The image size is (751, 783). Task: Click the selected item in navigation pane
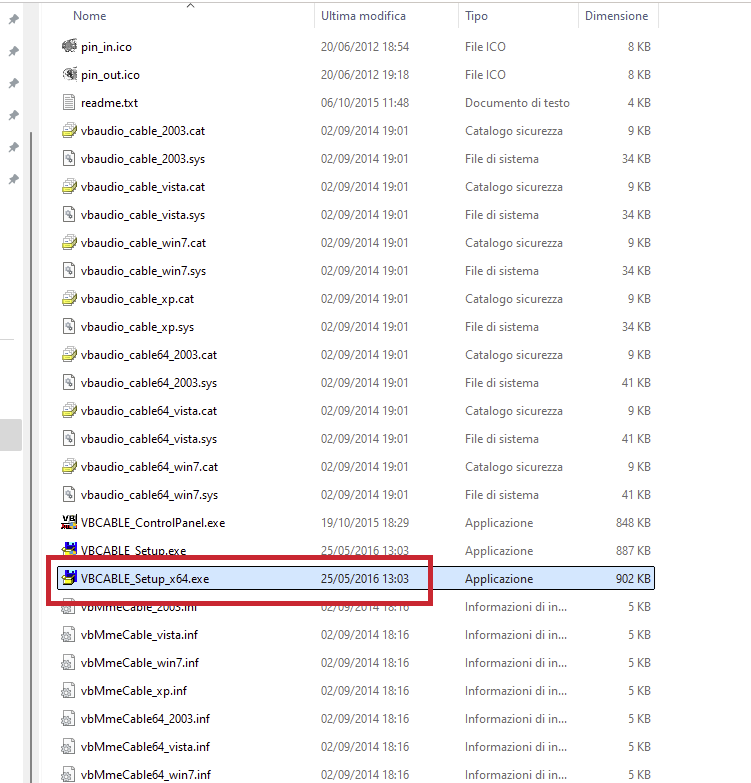10,434
